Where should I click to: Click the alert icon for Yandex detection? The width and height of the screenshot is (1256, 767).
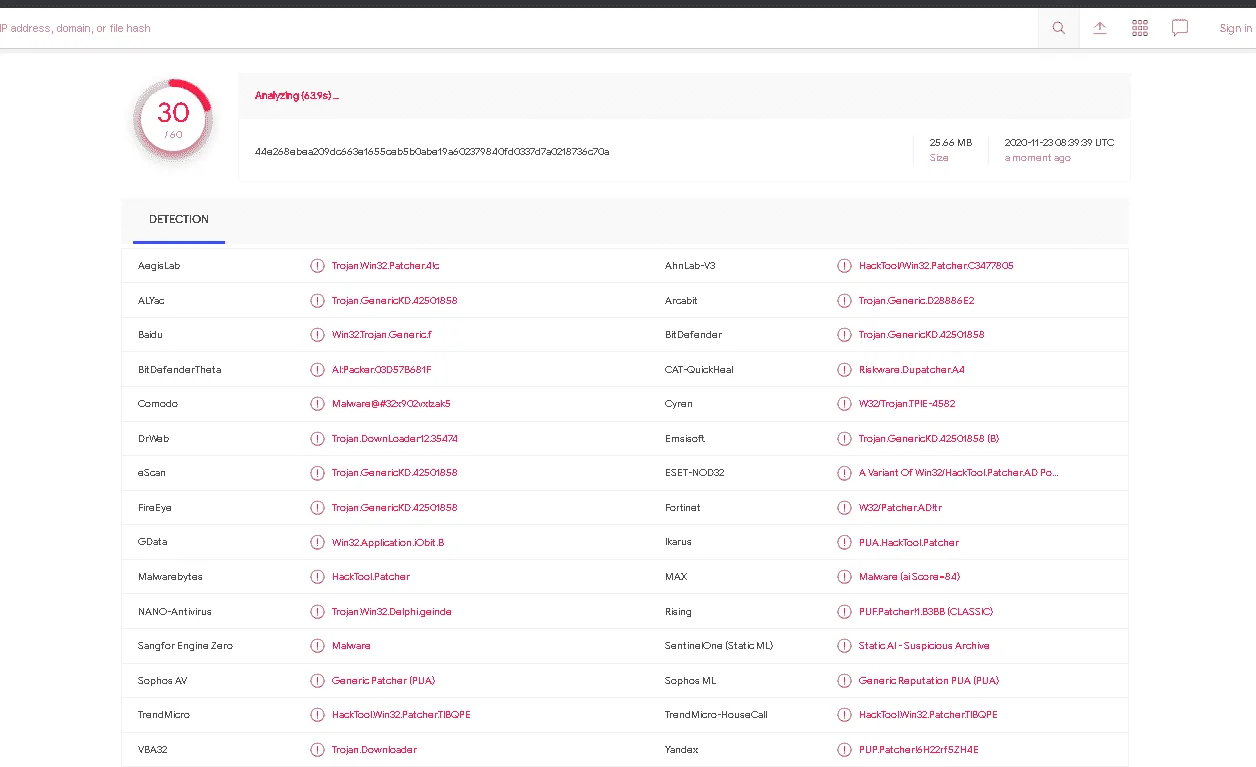click(844, 750)
